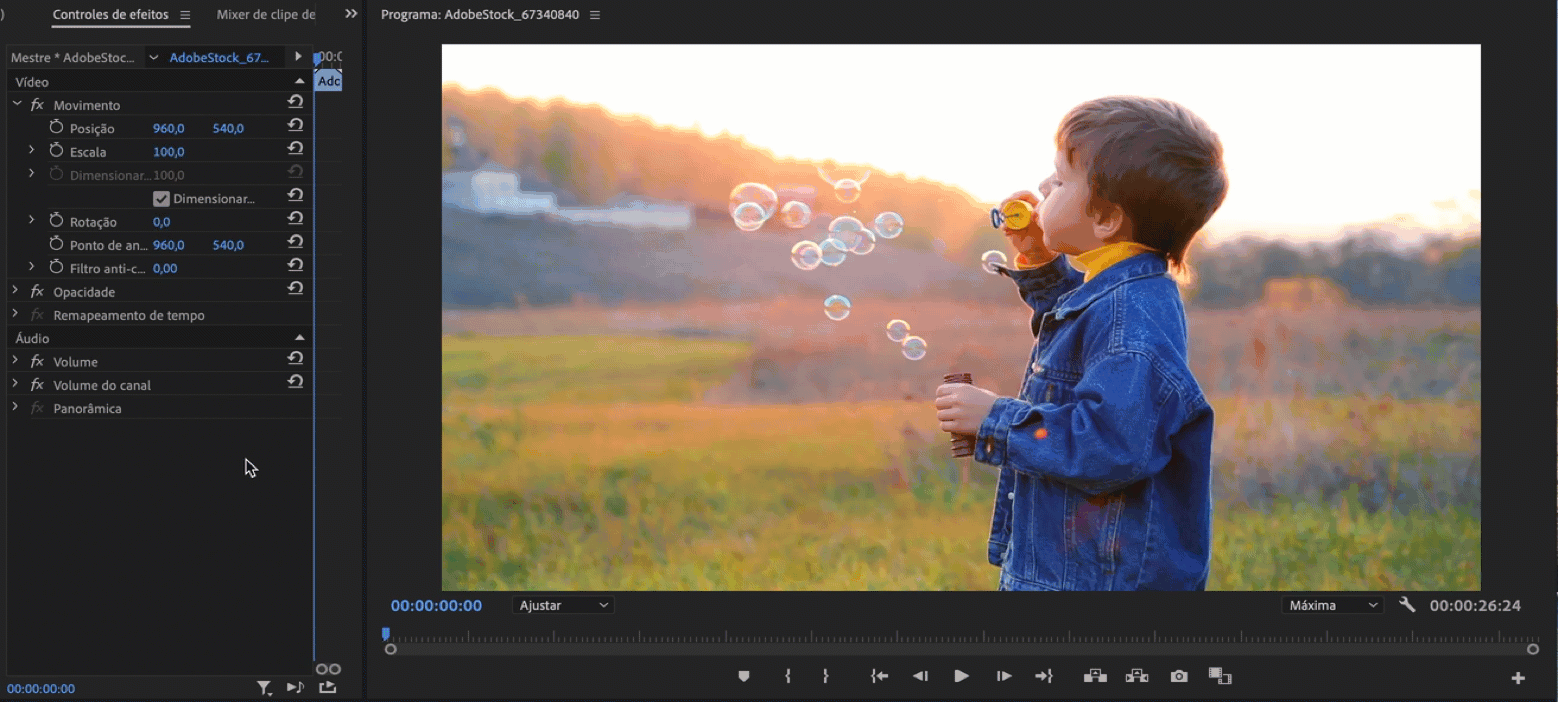Viewport: 1558px width, 702px height.
Task: Go to Out point
Action: click(1044, 676)
